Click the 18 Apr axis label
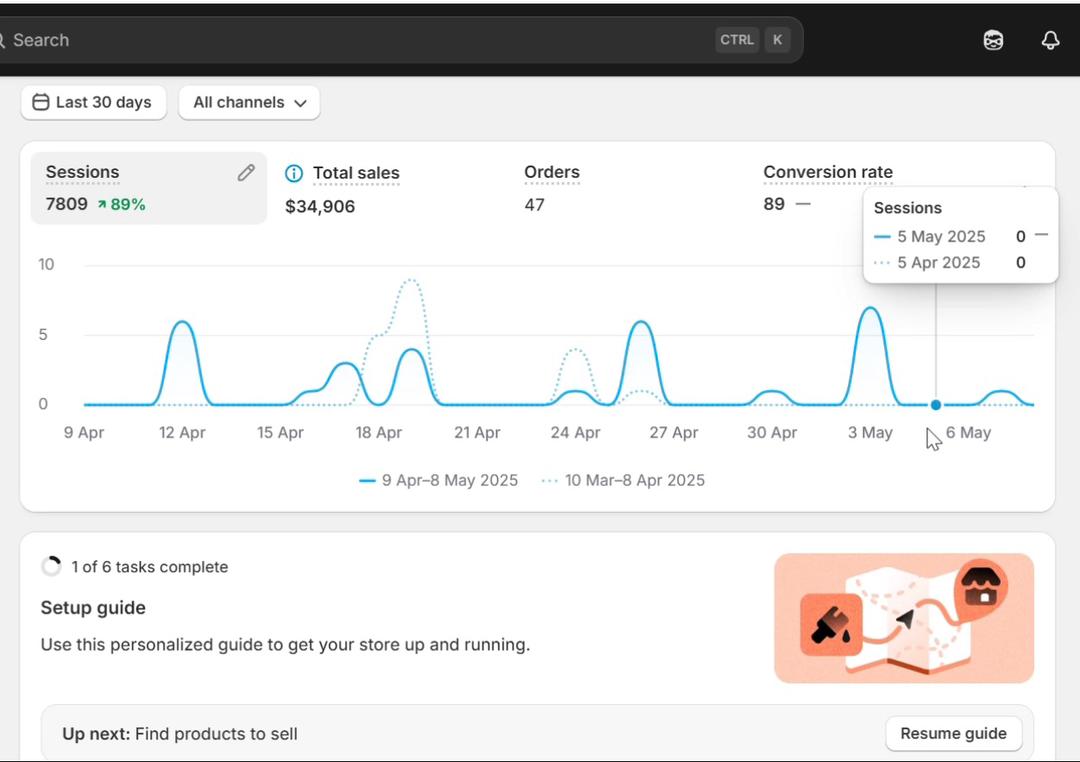This screenshot has height=762, width=1080. click(378, 433)
